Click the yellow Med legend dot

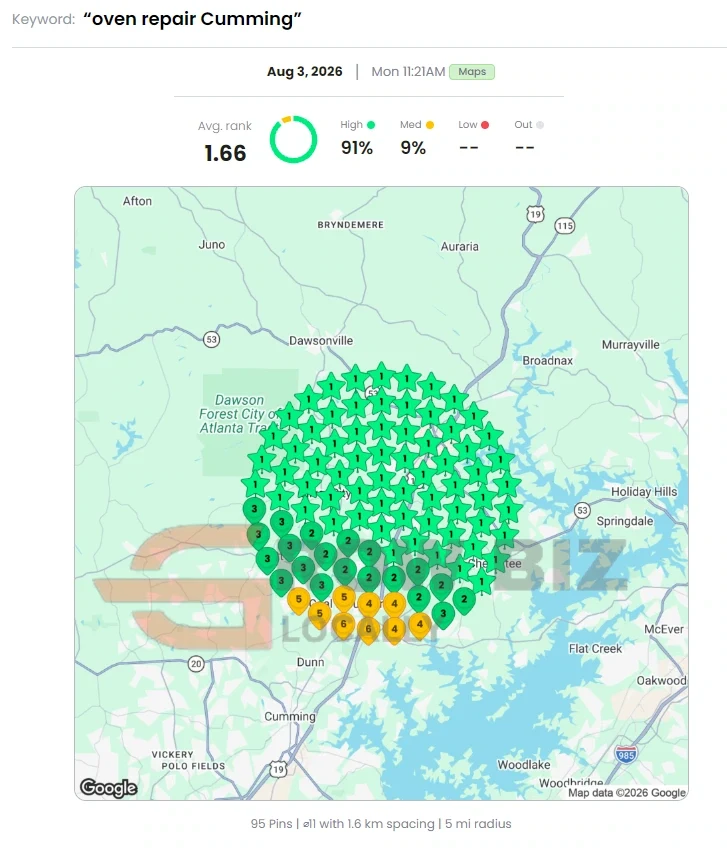[430, 125]
